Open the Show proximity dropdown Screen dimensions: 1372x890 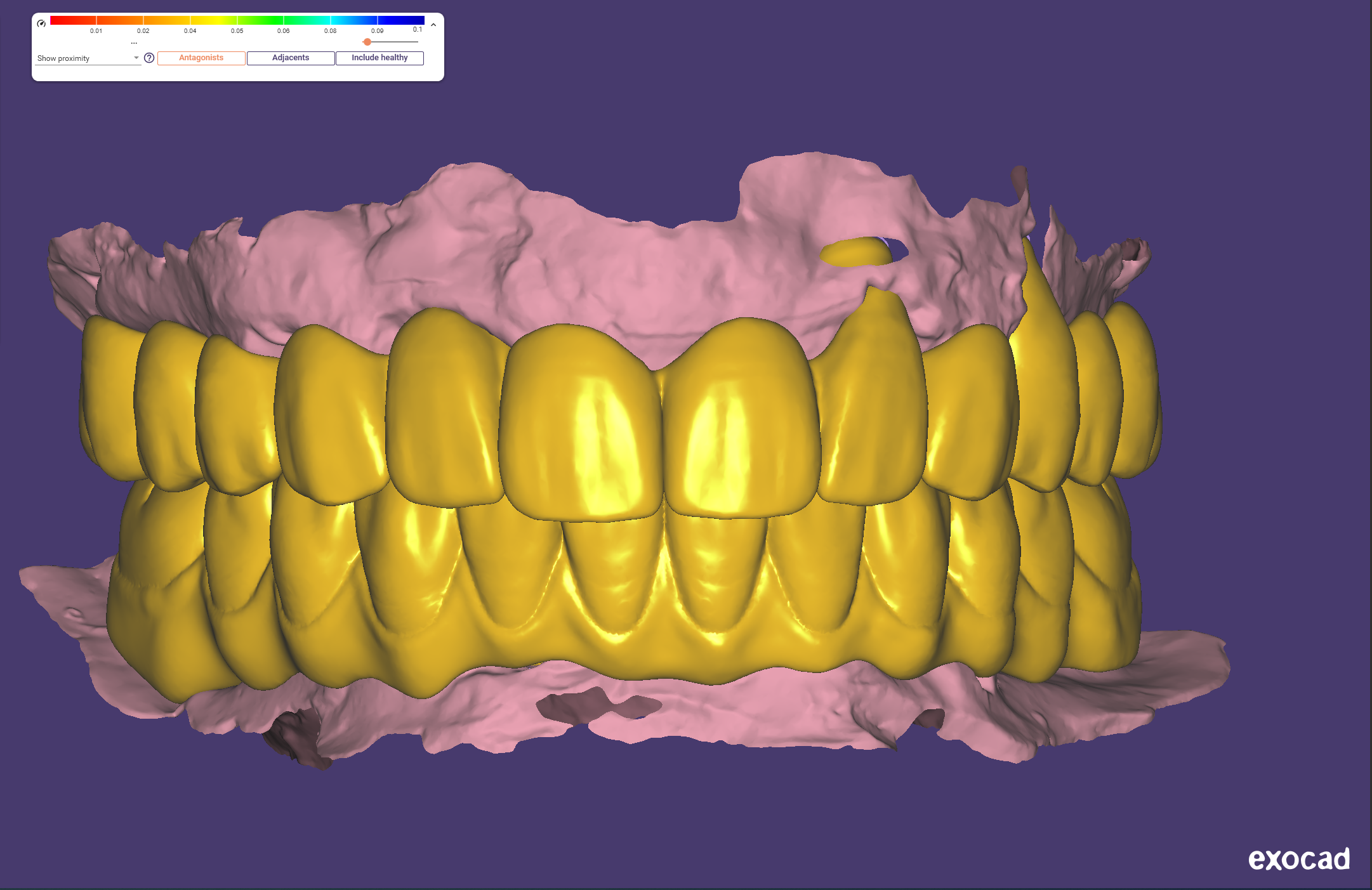(88, 58)
